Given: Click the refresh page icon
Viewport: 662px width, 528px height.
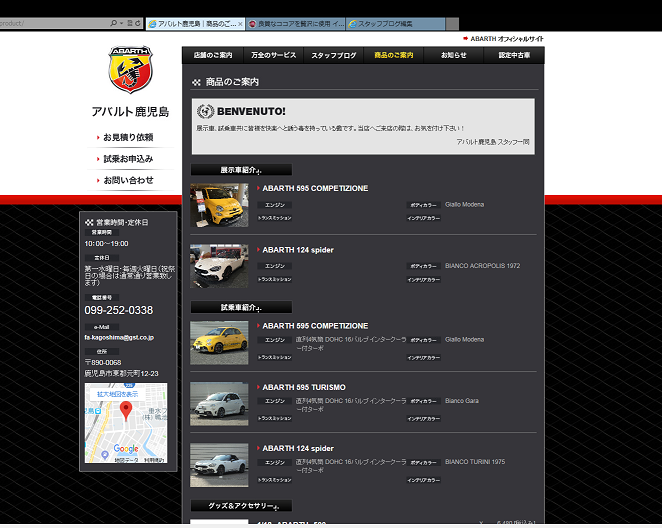Looking at the screenshot, I should pos(138,23).
